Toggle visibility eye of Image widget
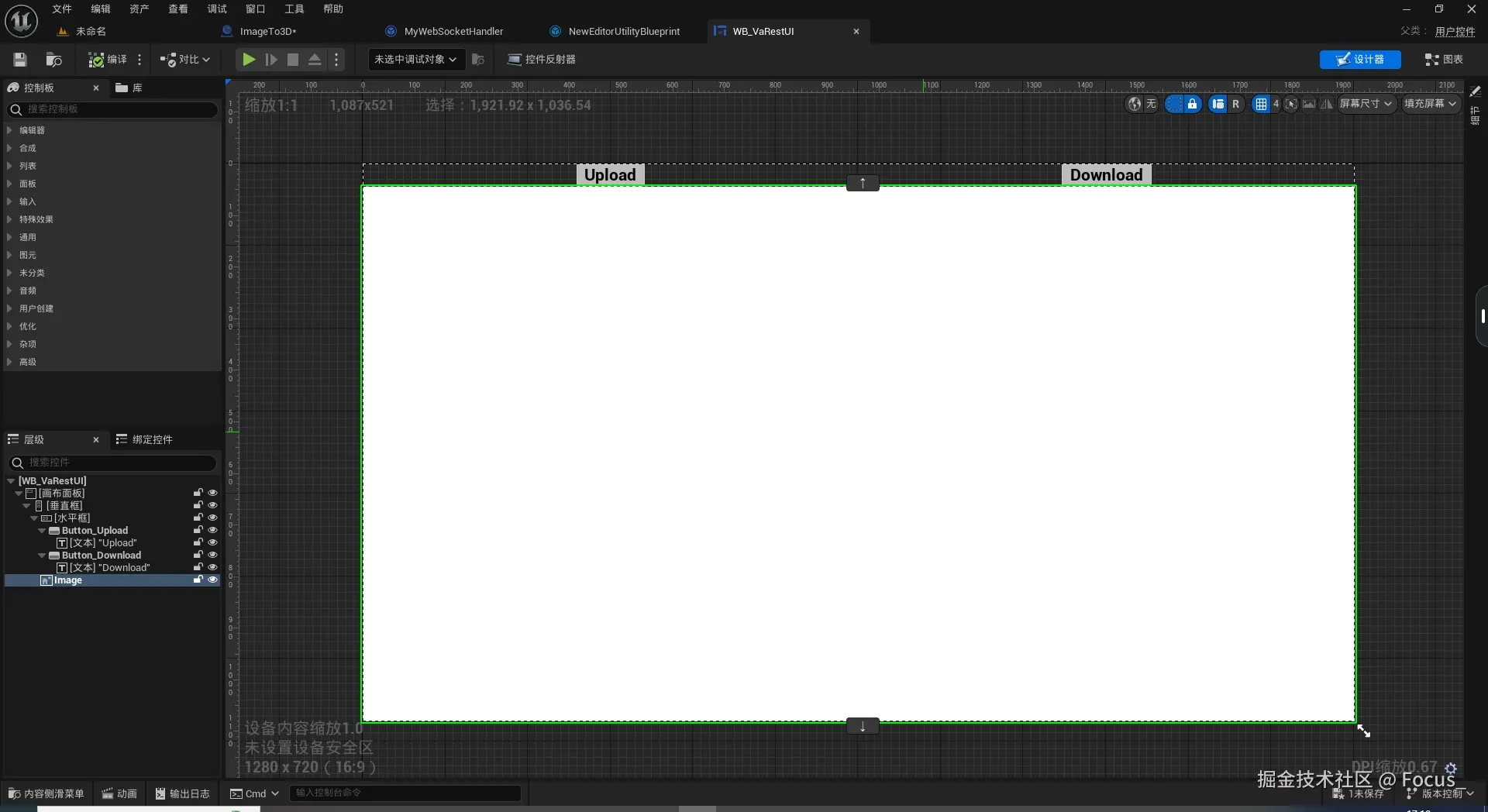 (212, 580)
